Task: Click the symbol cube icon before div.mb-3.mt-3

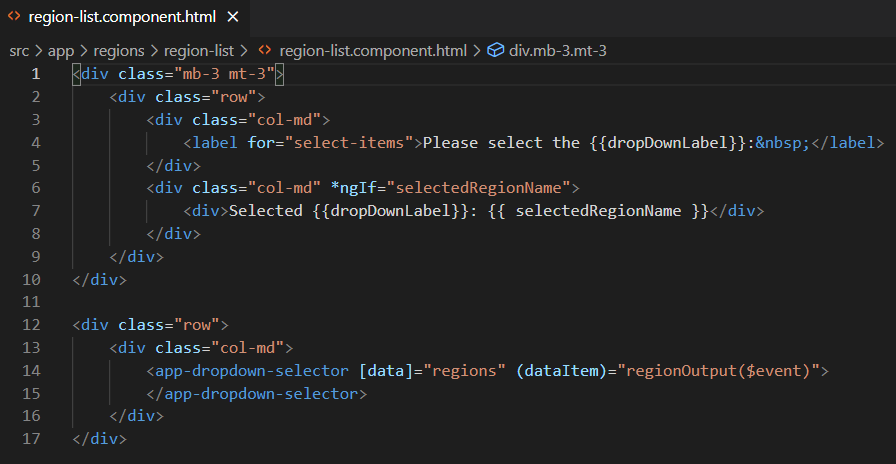Action: point(494,50)
